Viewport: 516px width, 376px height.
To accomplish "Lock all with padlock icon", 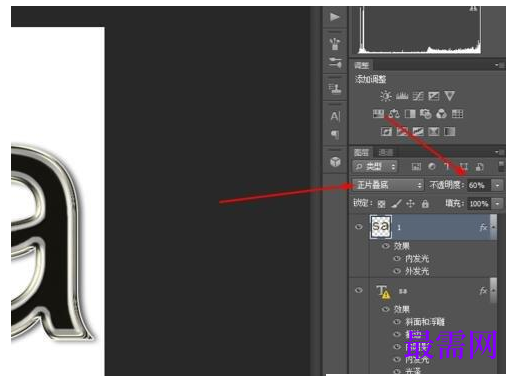I will click(x=425, y=204).
